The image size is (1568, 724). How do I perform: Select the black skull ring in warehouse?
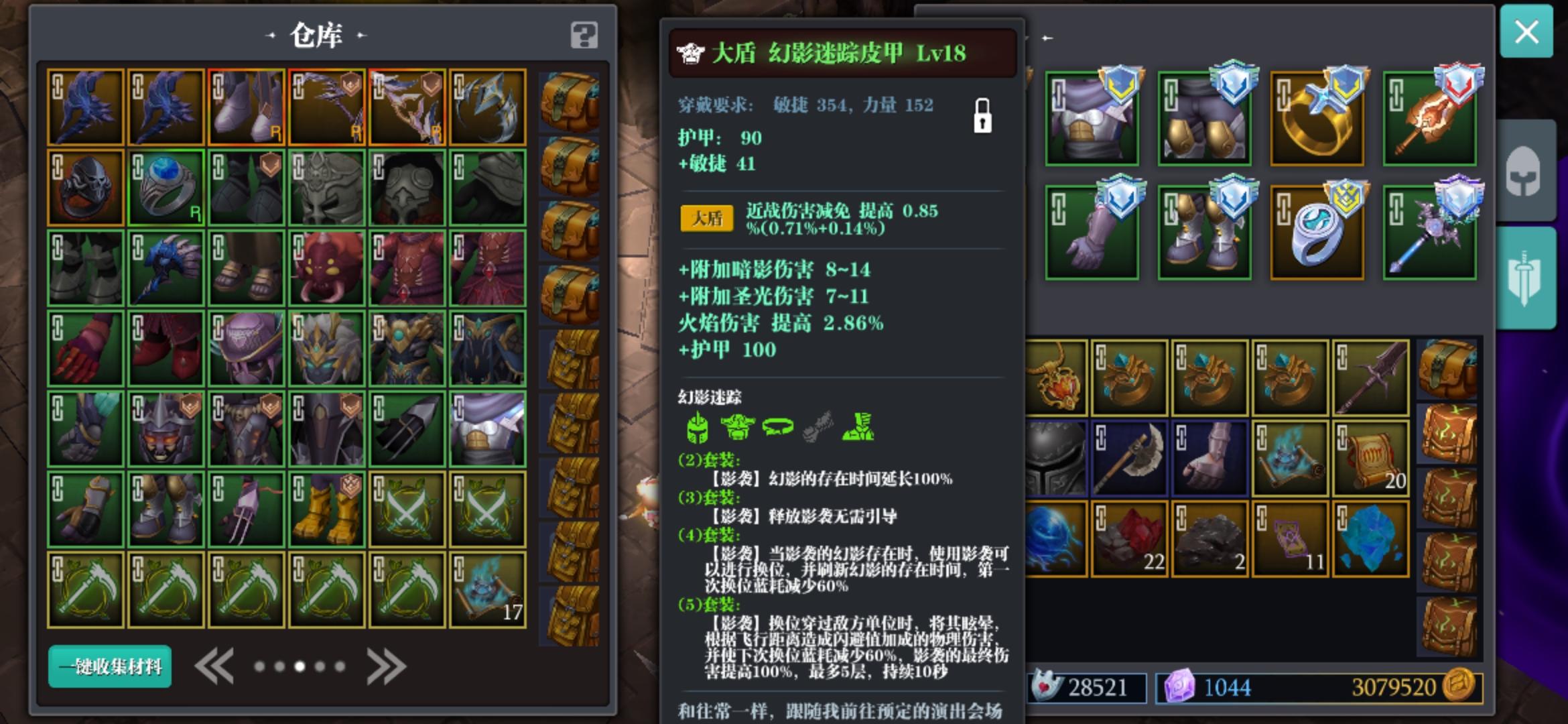point(85,188)
